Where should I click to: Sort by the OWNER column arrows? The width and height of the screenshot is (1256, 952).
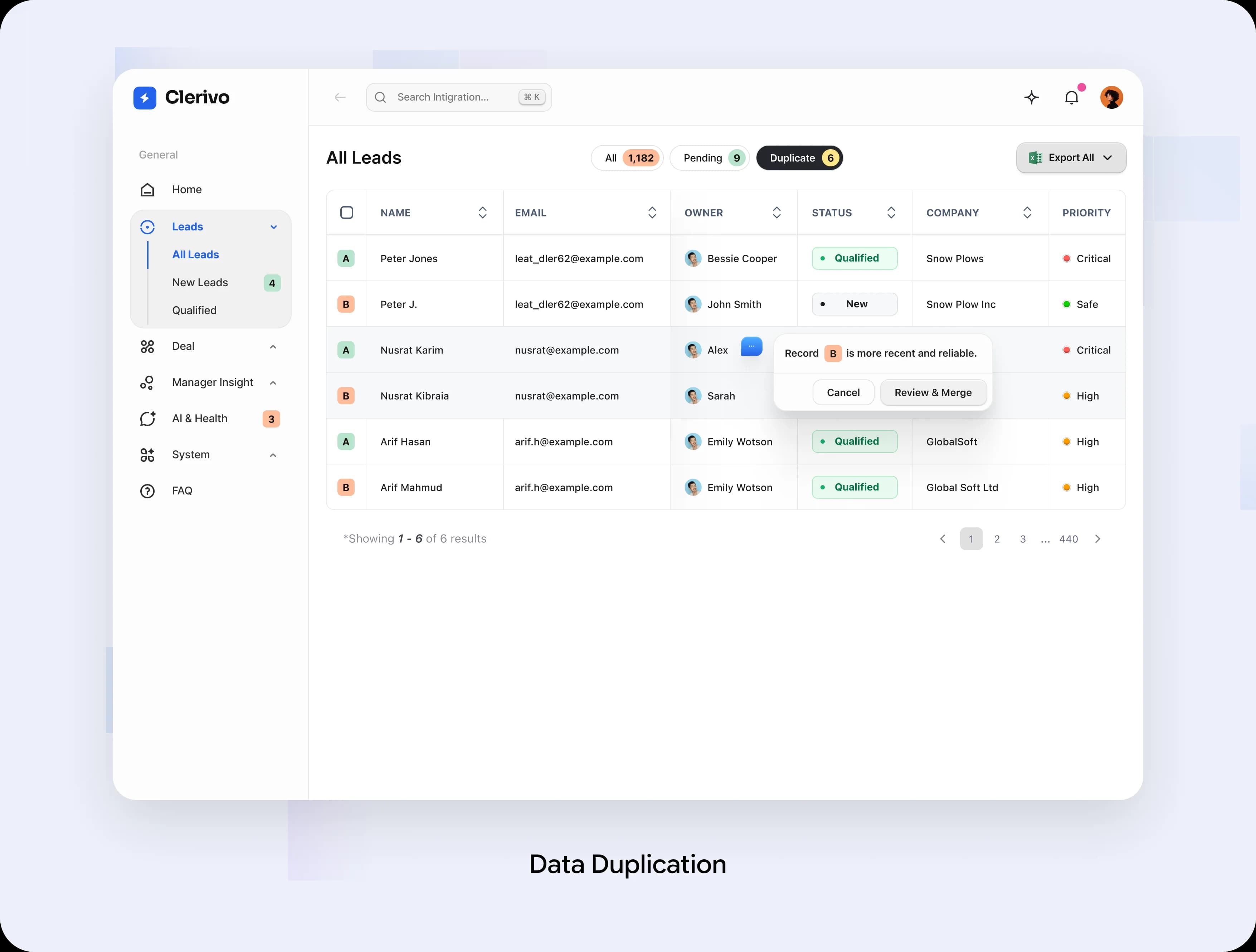pyautogui.click(x=777, y=212)
